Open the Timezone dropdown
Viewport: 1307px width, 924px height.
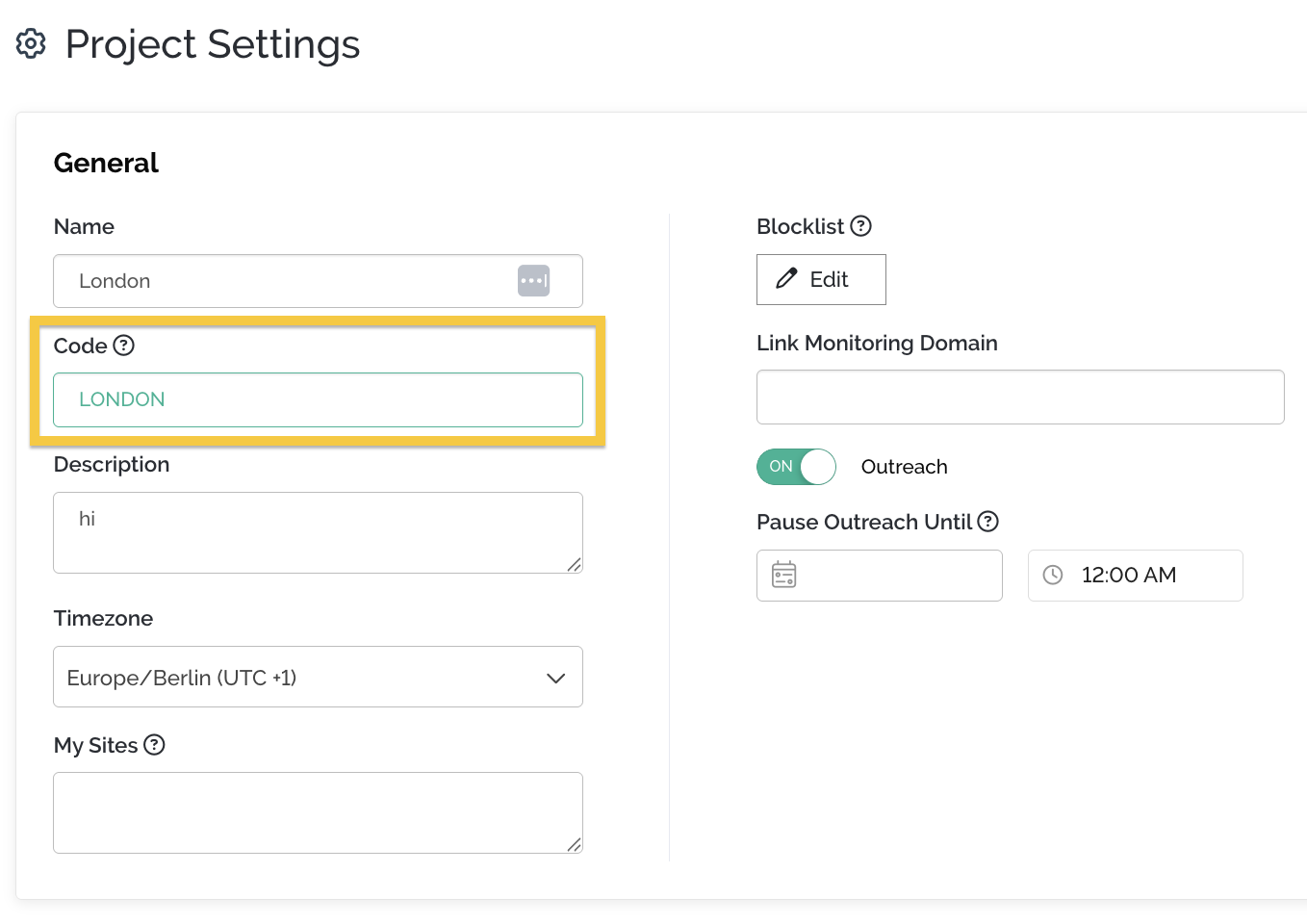coord(318,678)
